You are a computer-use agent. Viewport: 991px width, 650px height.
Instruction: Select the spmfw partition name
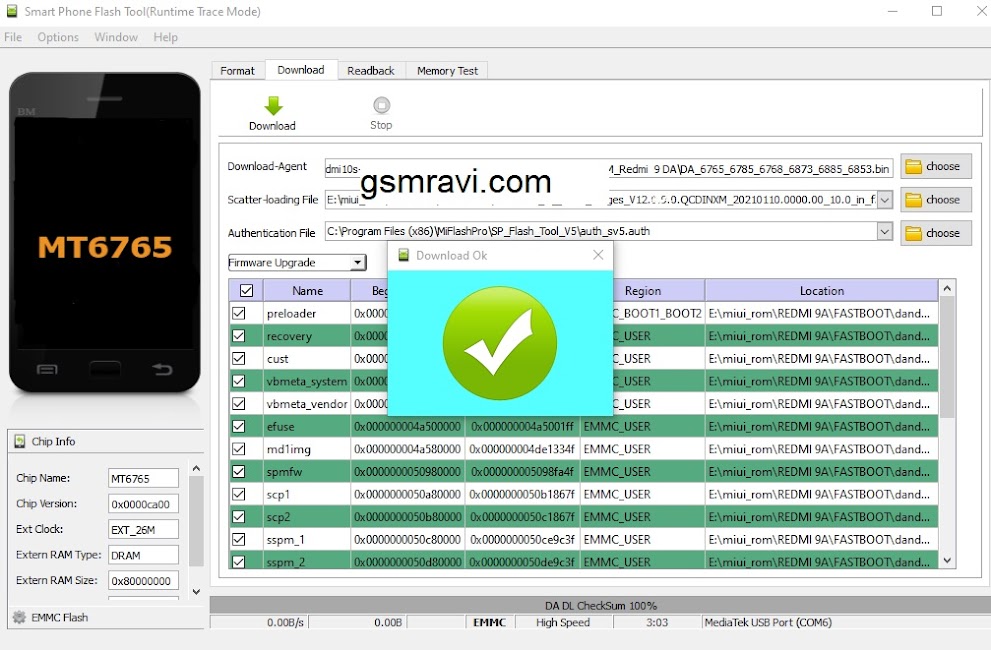coord(284,472)
